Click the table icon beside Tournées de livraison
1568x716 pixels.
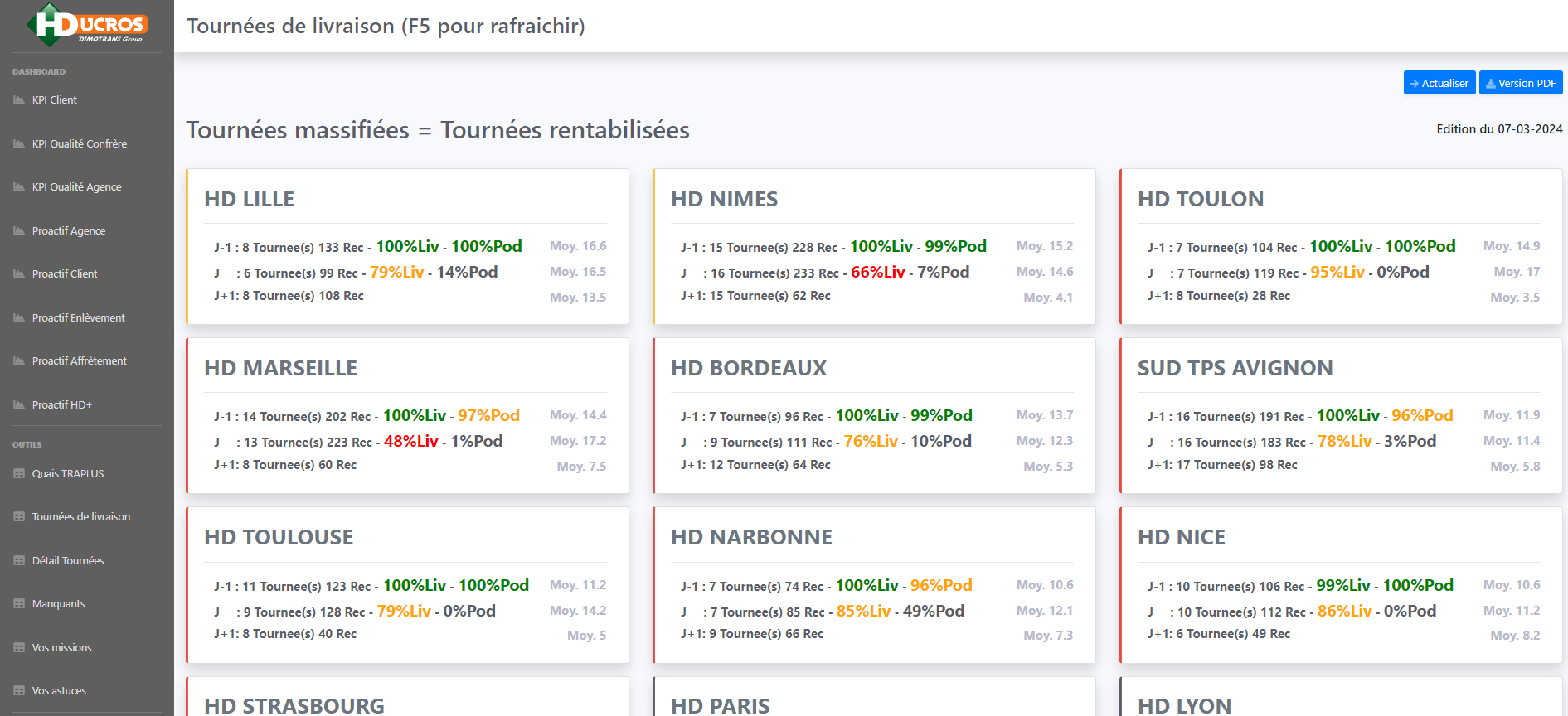click(x=19, y=517)
